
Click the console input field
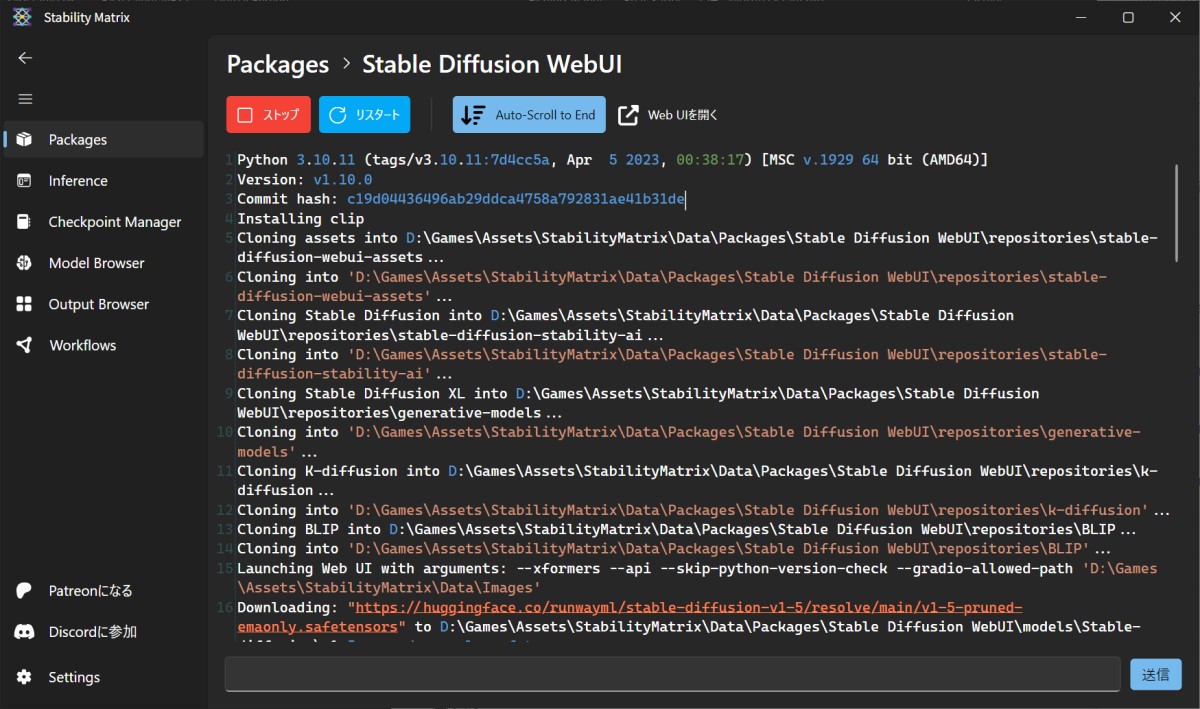click(672, 674)
